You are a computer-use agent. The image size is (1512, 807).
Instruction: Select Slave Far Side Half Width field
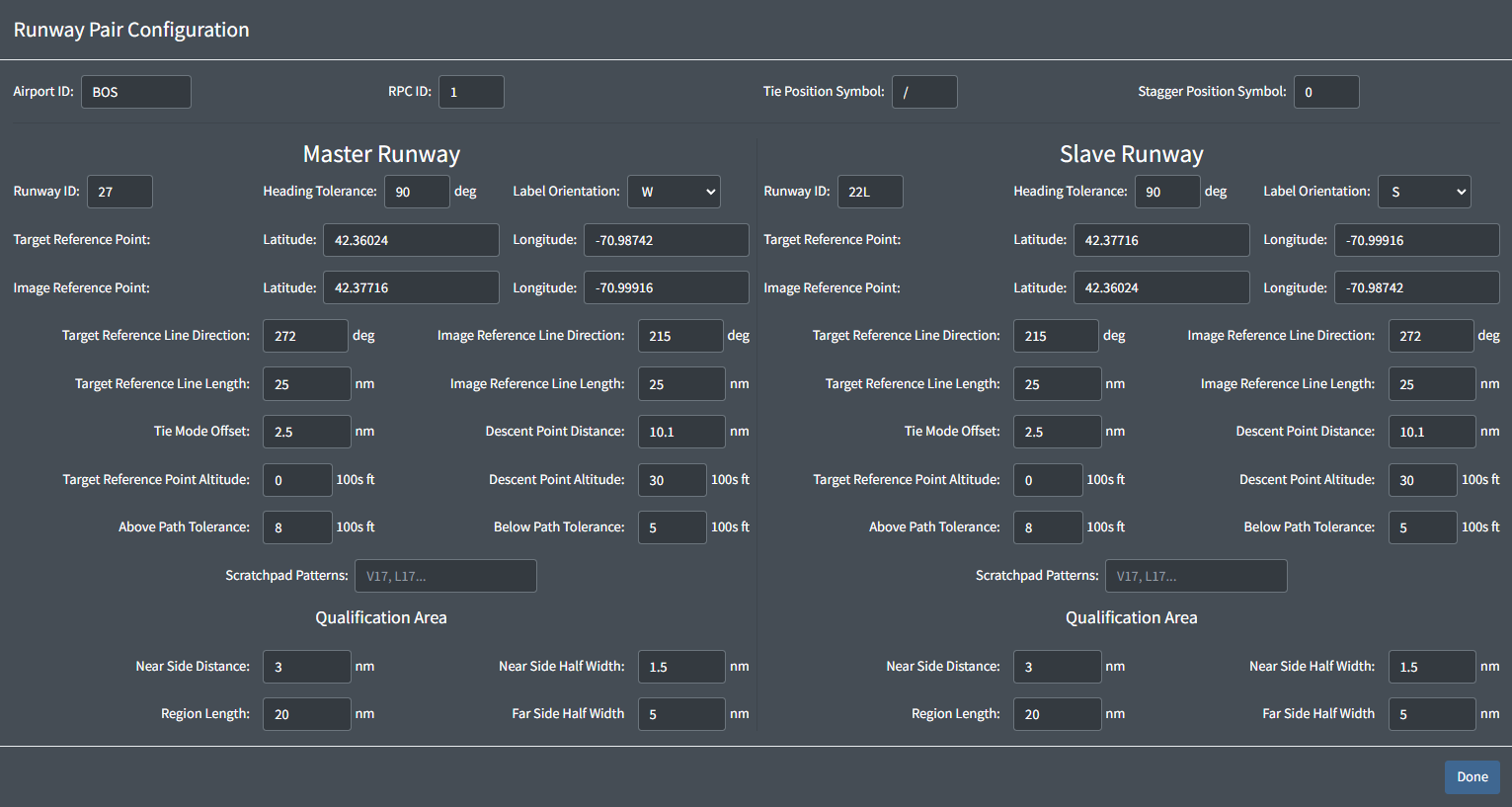point(1432,714)
